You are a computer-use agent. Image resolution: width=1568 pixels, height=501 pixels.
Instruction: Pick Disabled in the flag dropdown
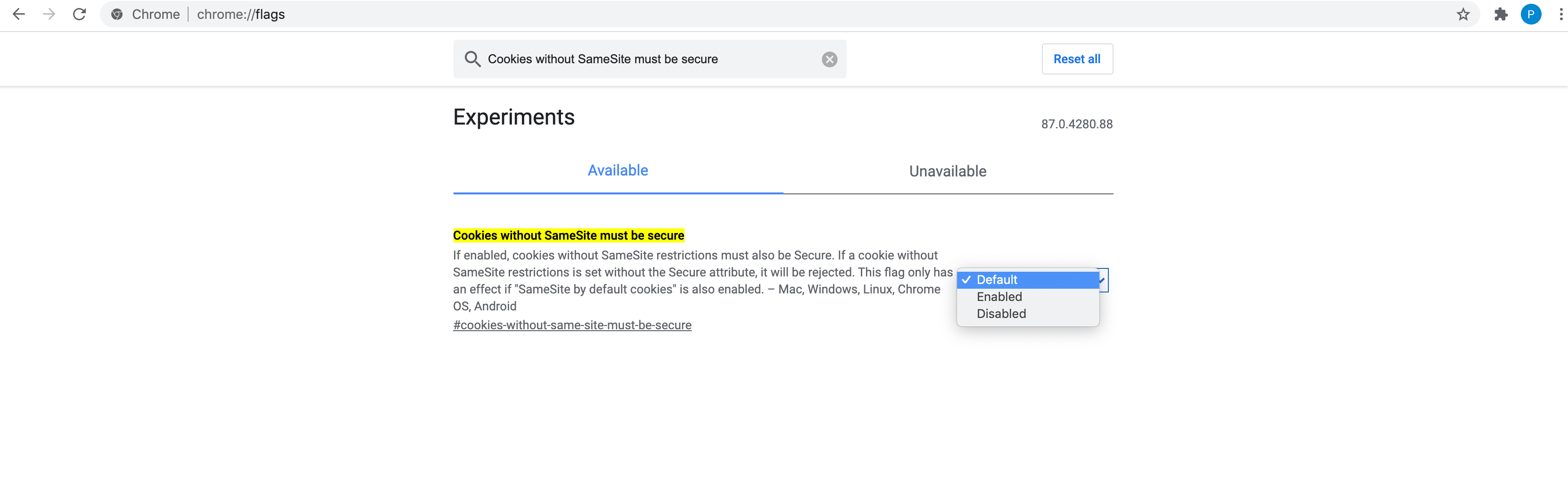tap(1001, 314)
